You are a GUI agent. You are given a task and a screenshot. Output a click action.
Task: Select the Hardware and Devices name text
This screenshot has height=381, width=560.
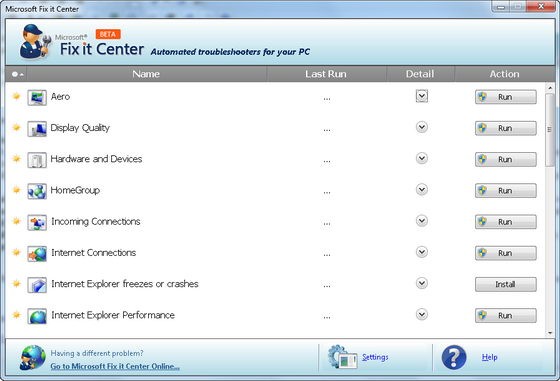coord(96,159)
